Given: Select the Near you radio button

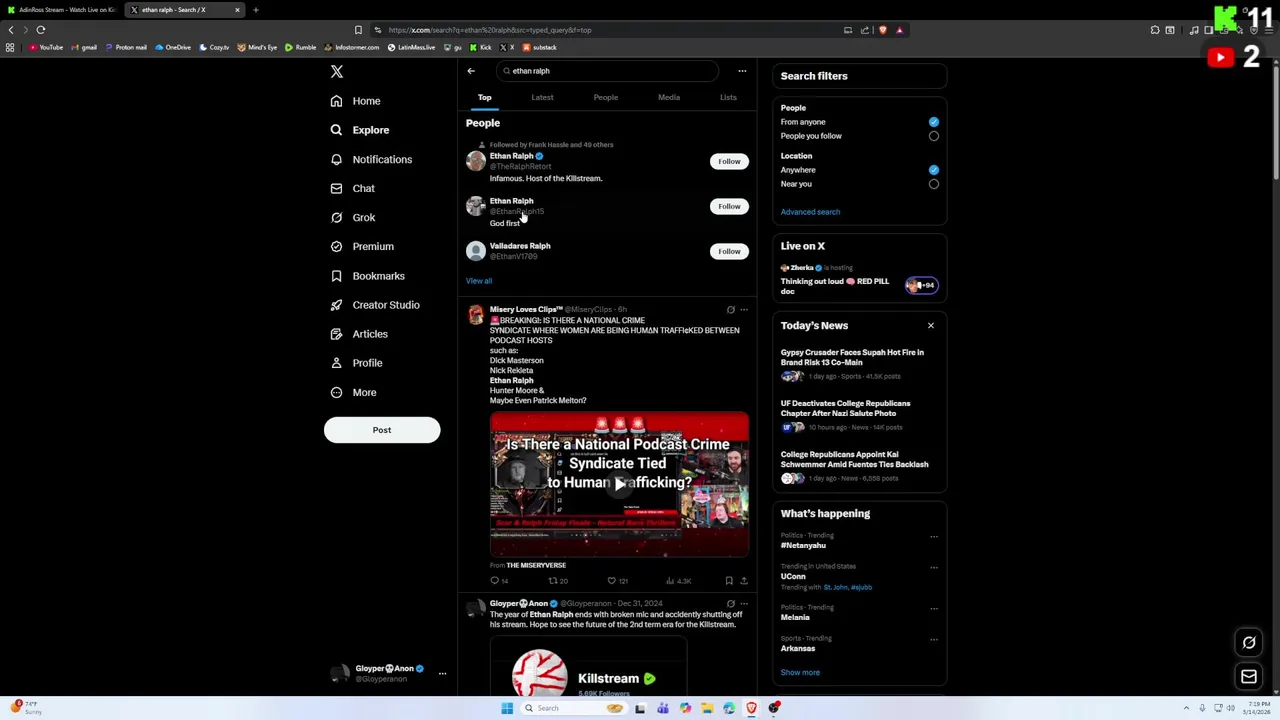Looking at the screenshot, I should click(934, 184).
